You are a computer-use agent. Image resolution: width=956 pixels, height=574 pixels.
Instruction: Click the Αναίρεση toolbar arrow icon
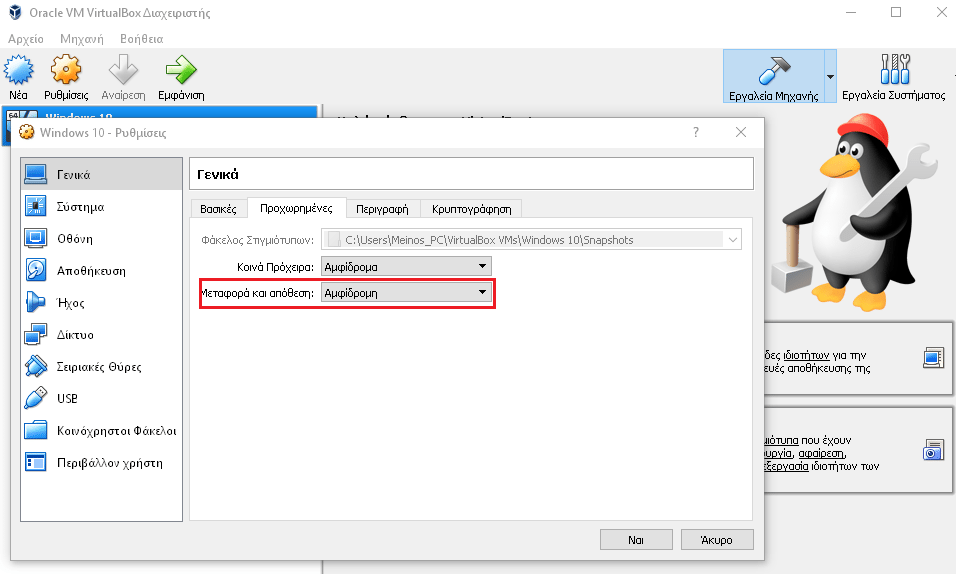click(x=123, y=69)
